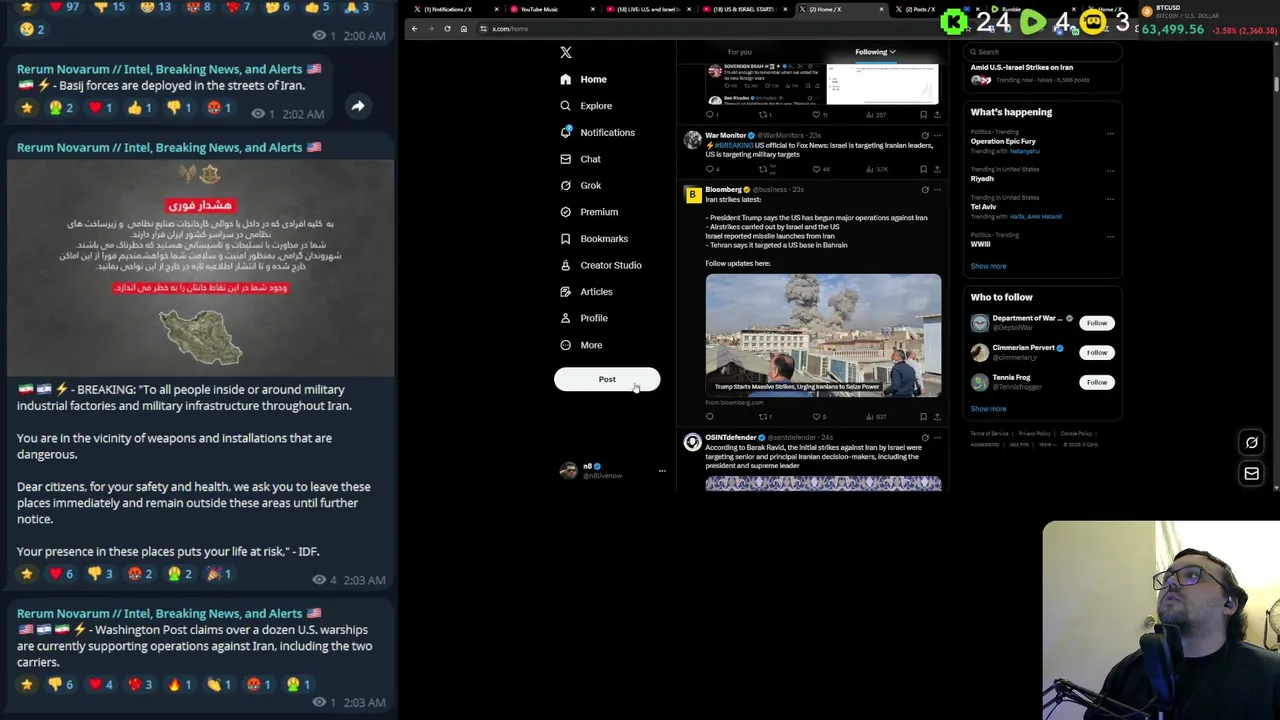
Task: Open the Bloomberg smoke plume image
Action: pos(823,335)
